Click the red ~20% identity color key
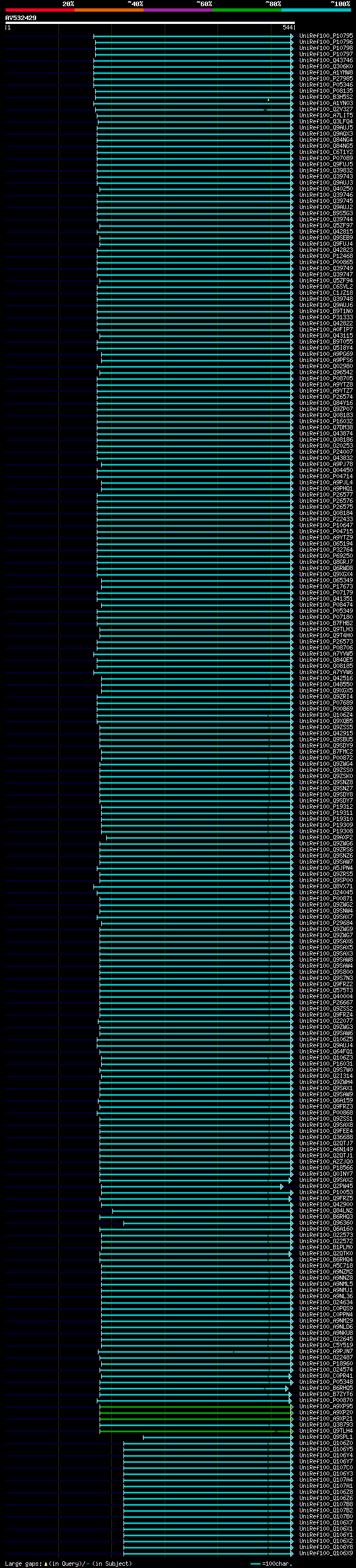Image resolution: width=356 pixels, height=1568 pixels. pyautogui.click(x=39, y=10)
